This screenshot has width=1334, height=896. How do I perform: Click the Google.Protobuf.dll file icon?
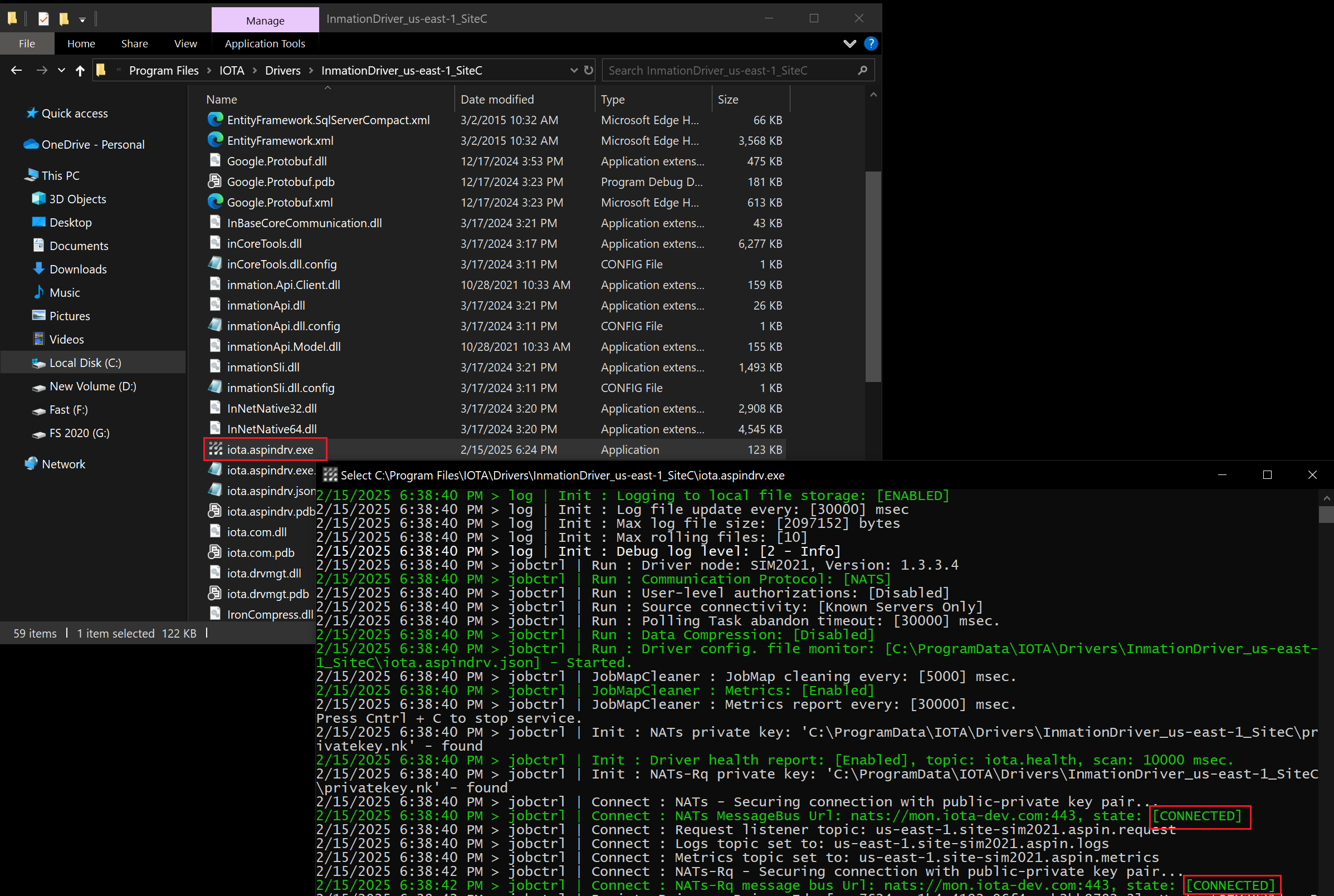215,160
